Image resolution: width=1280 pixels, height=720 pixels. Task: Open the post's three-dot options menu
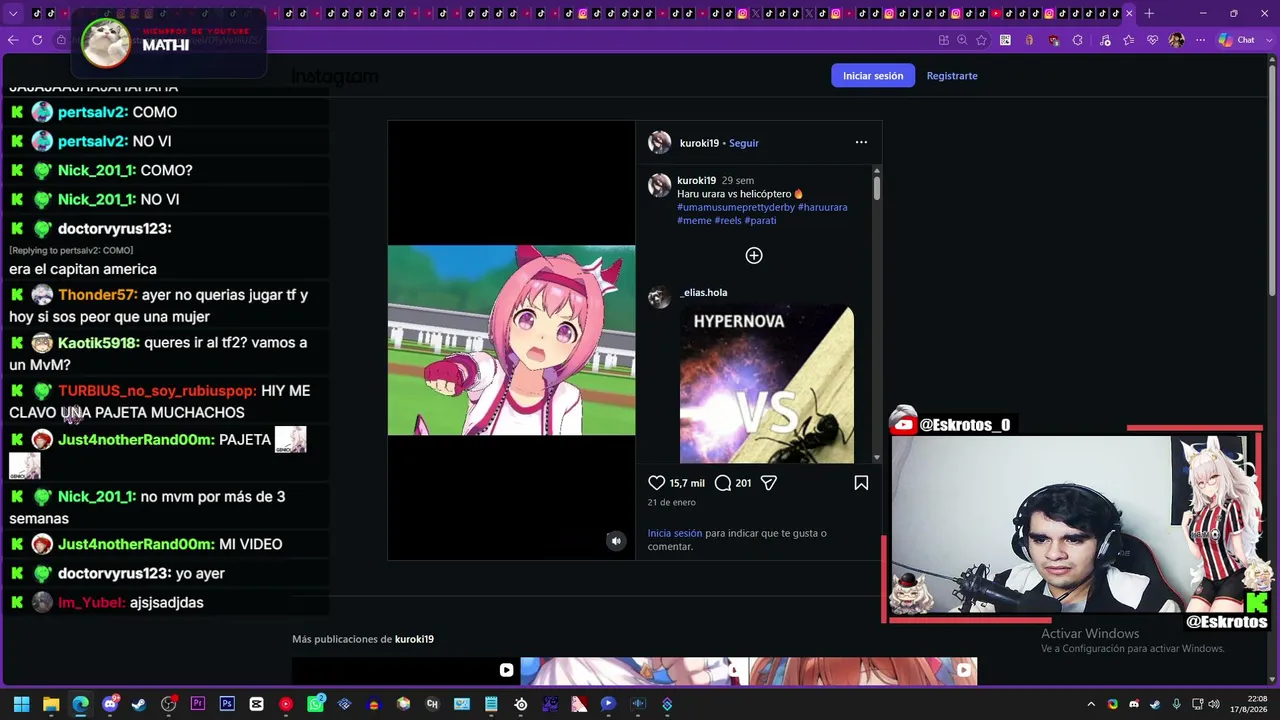pyautogui.click(x=861, y=142)
